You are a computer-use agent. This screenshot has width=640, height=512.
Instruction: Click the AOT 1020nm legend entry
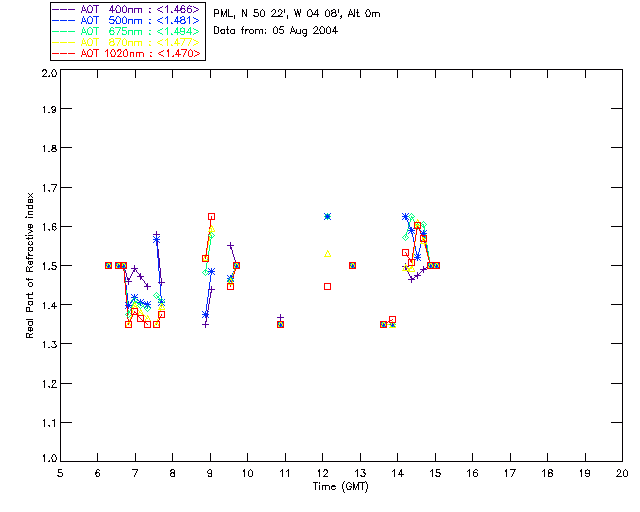128,53
